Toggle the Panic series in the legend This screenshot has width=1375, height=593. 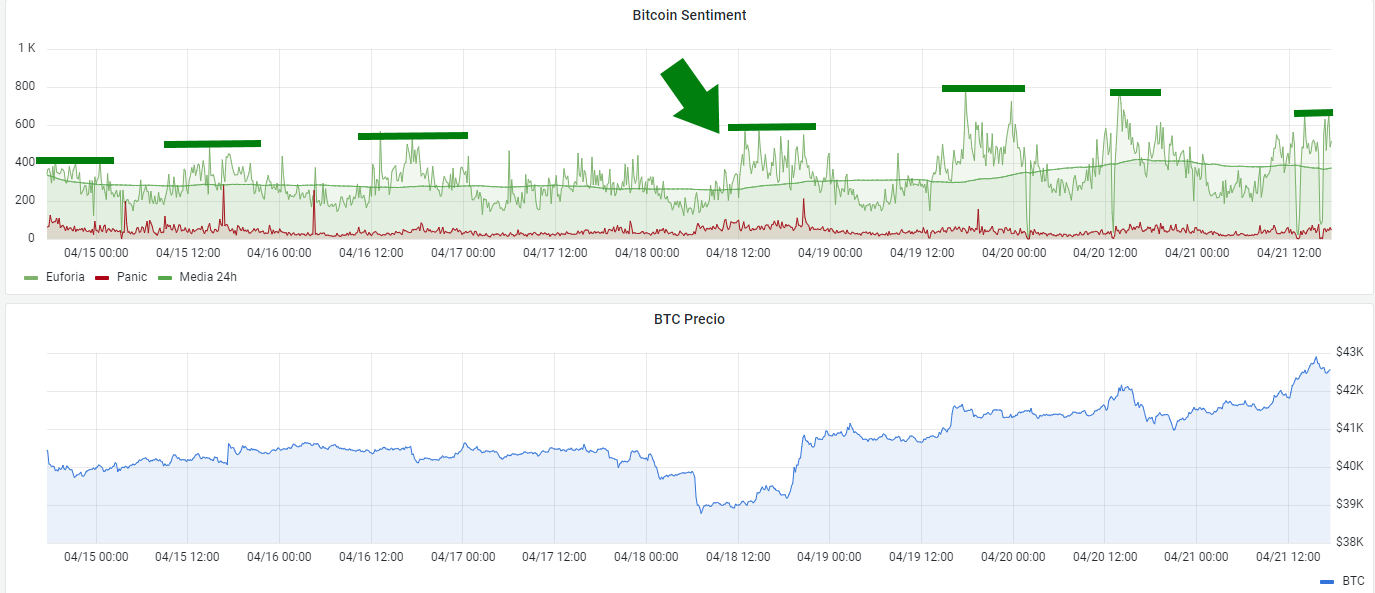(x=131, y=276)
